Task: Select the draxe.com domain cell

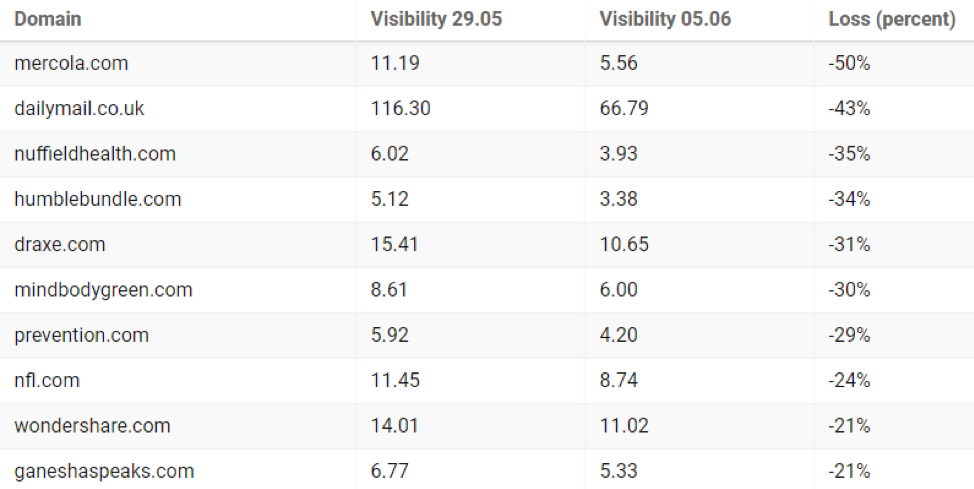Action: point(60,244)
